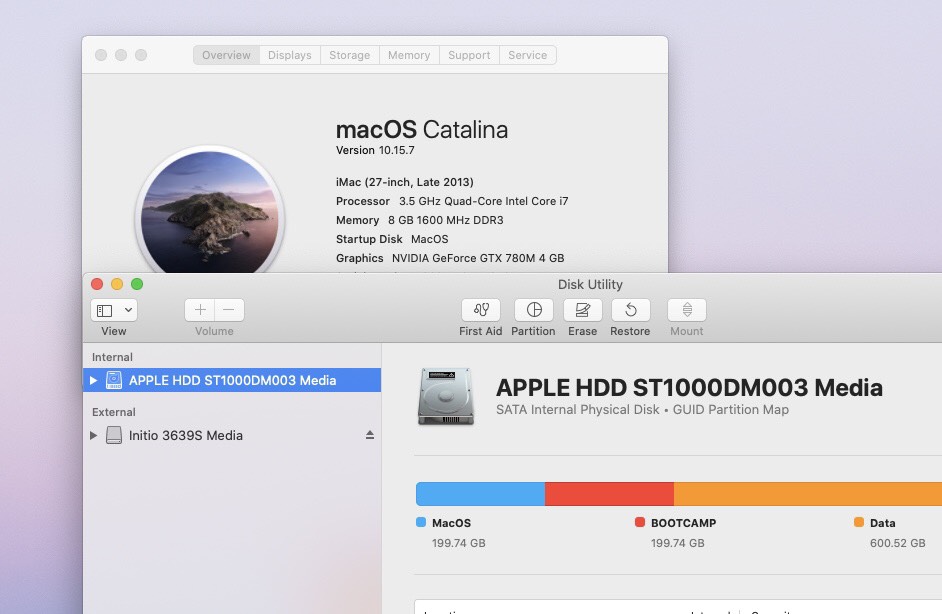
Task: Switch to the Storage tab
Action: (350, 55)
